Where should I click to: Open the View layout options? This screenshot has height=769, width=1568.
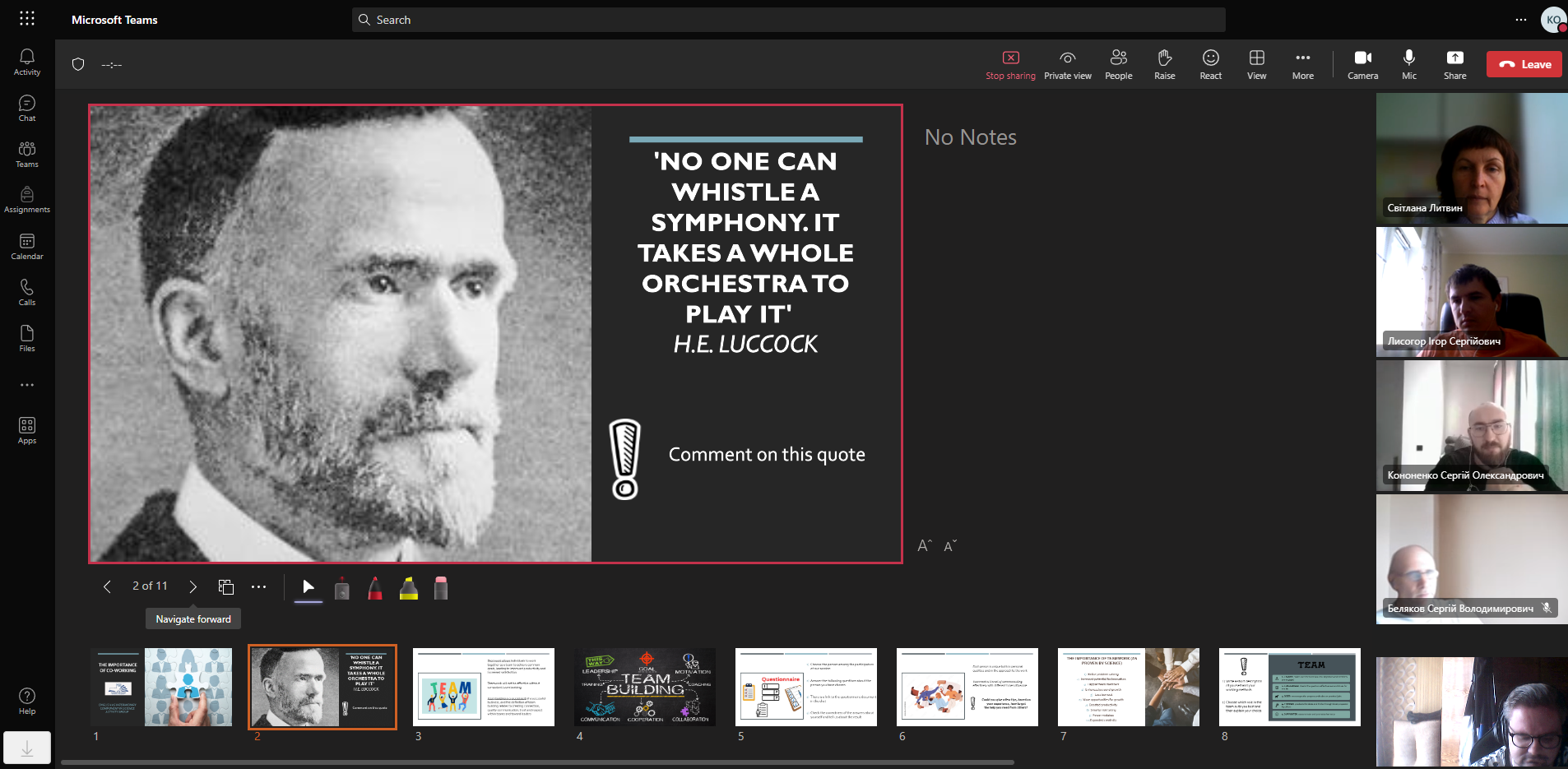click(x=1256, y=65)
